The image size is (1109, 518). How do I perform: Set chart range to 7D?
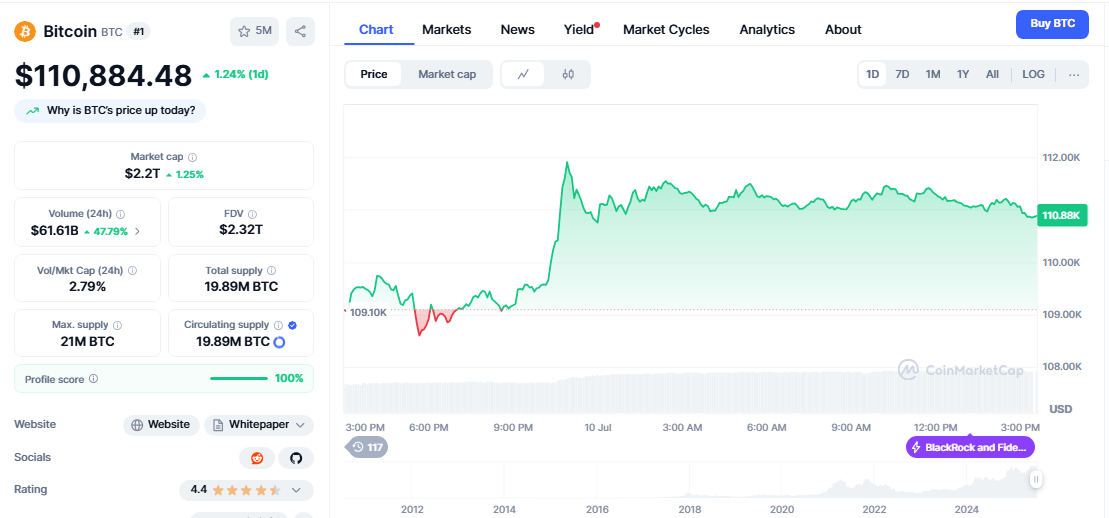pyautogui.click(x=902, y=74)
